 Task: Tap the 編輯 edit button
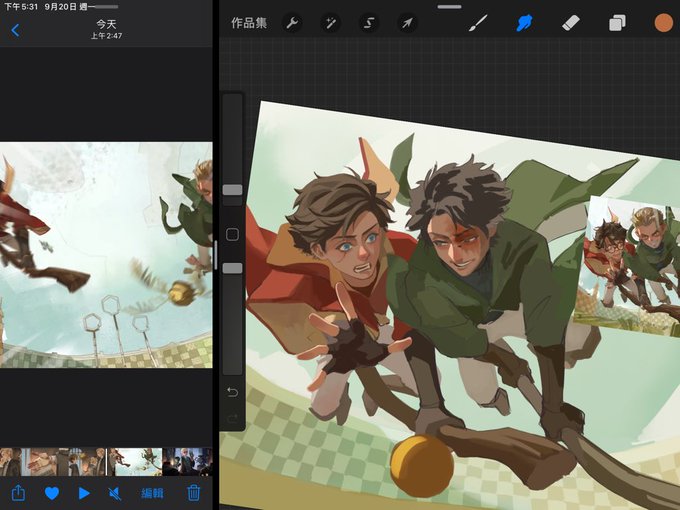pos(152,493)
